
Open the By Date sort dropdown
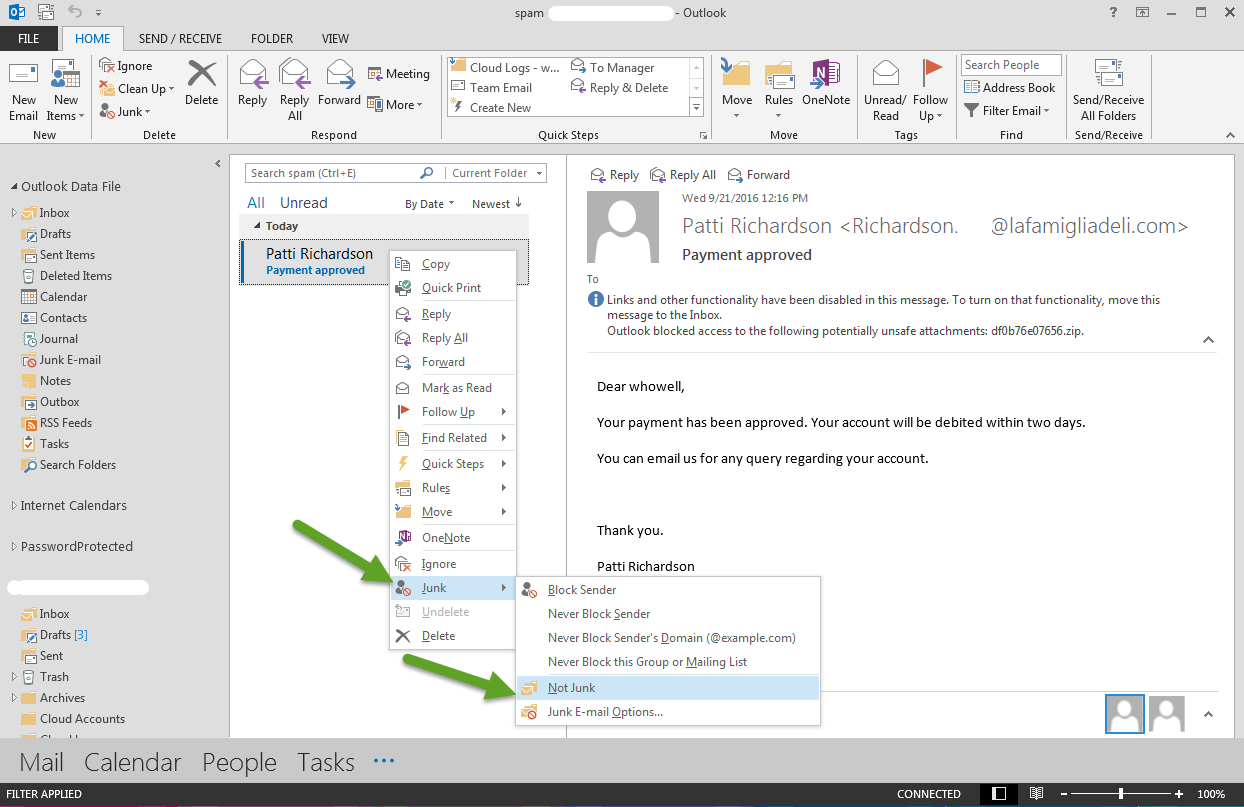(429, 204)
